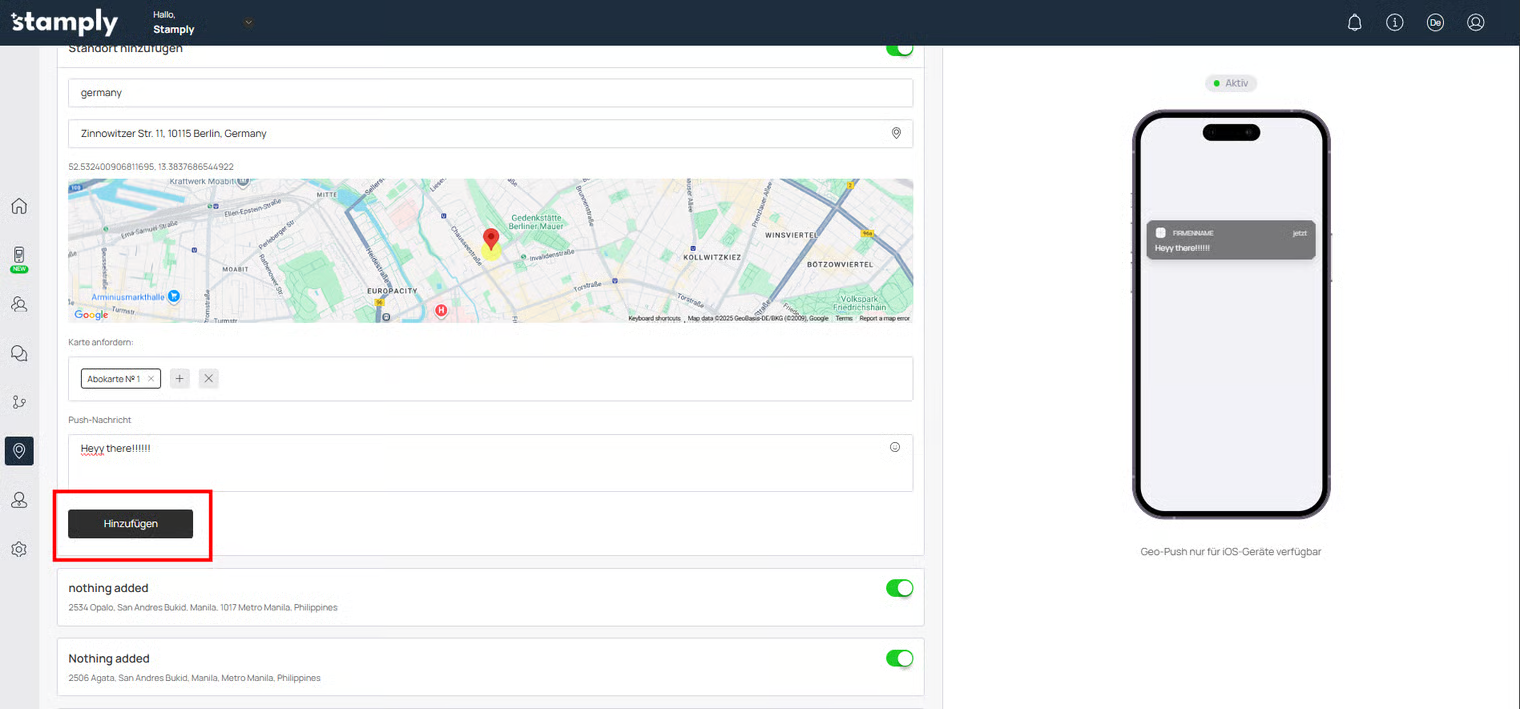Click the Report a map error link

click(884, 318)
